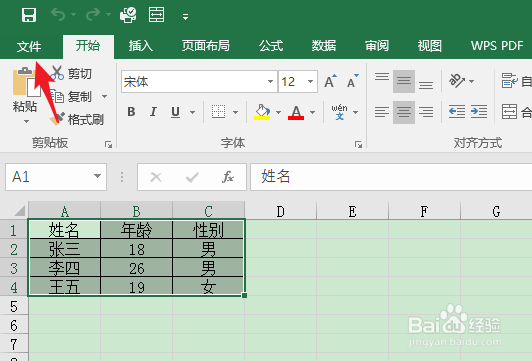Switch to the 插入 tab
Image resolution: width=532 pixels, height=361 pixels.
tap(141, 45)
